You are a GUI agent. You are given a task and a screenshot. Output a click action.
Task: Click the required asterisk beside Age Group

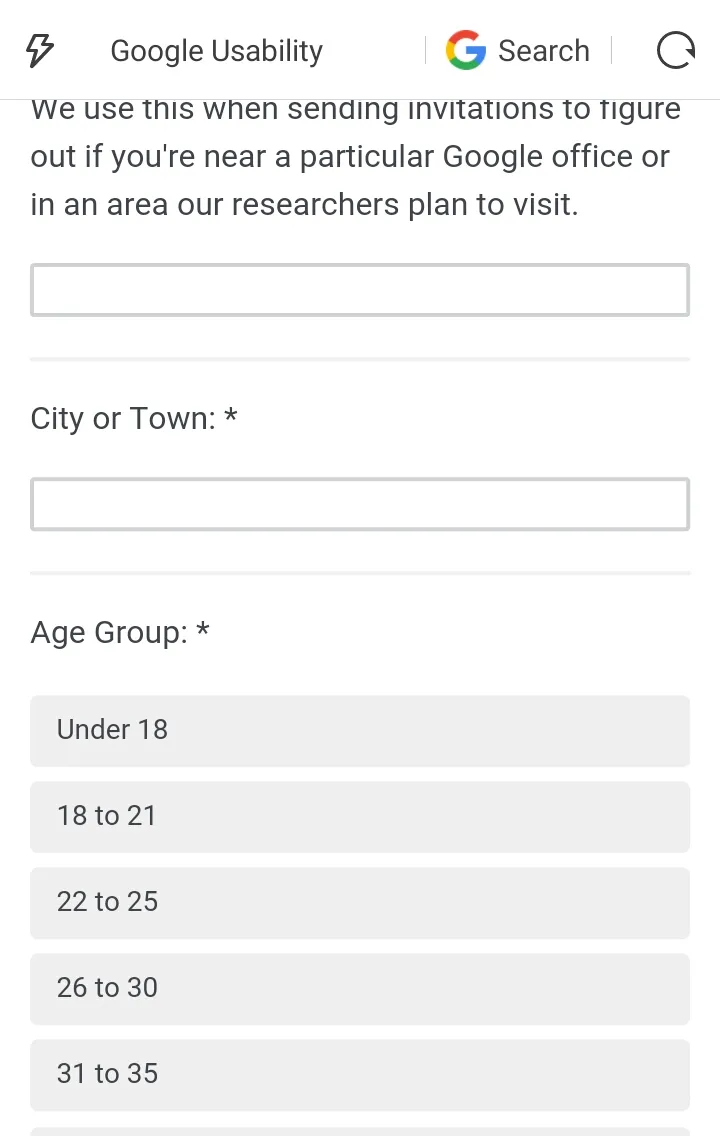coord(203,629)
